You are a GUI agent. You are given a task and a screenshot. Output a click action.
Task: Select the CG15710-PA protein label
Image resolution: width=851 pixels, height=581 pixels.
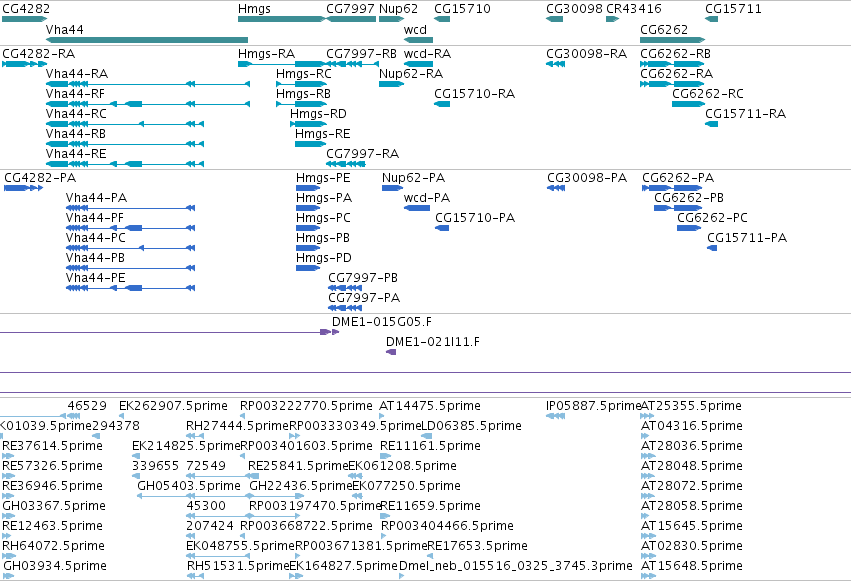coord(475,218)
